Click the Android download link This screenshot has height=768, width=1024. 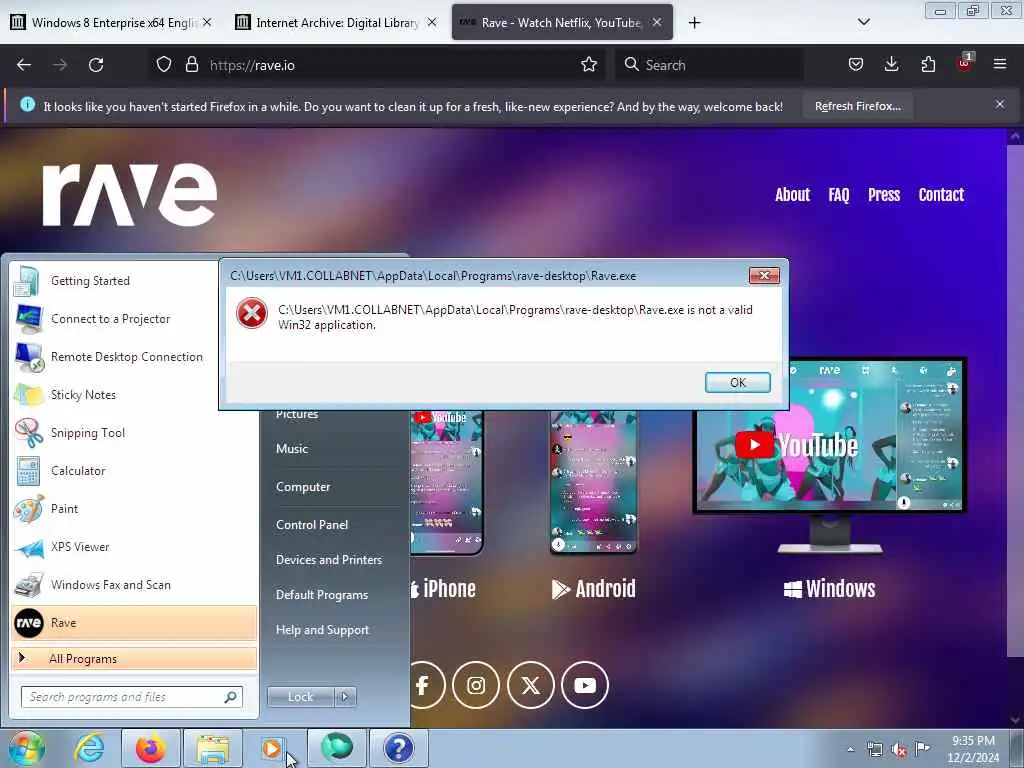pos(593,588)
